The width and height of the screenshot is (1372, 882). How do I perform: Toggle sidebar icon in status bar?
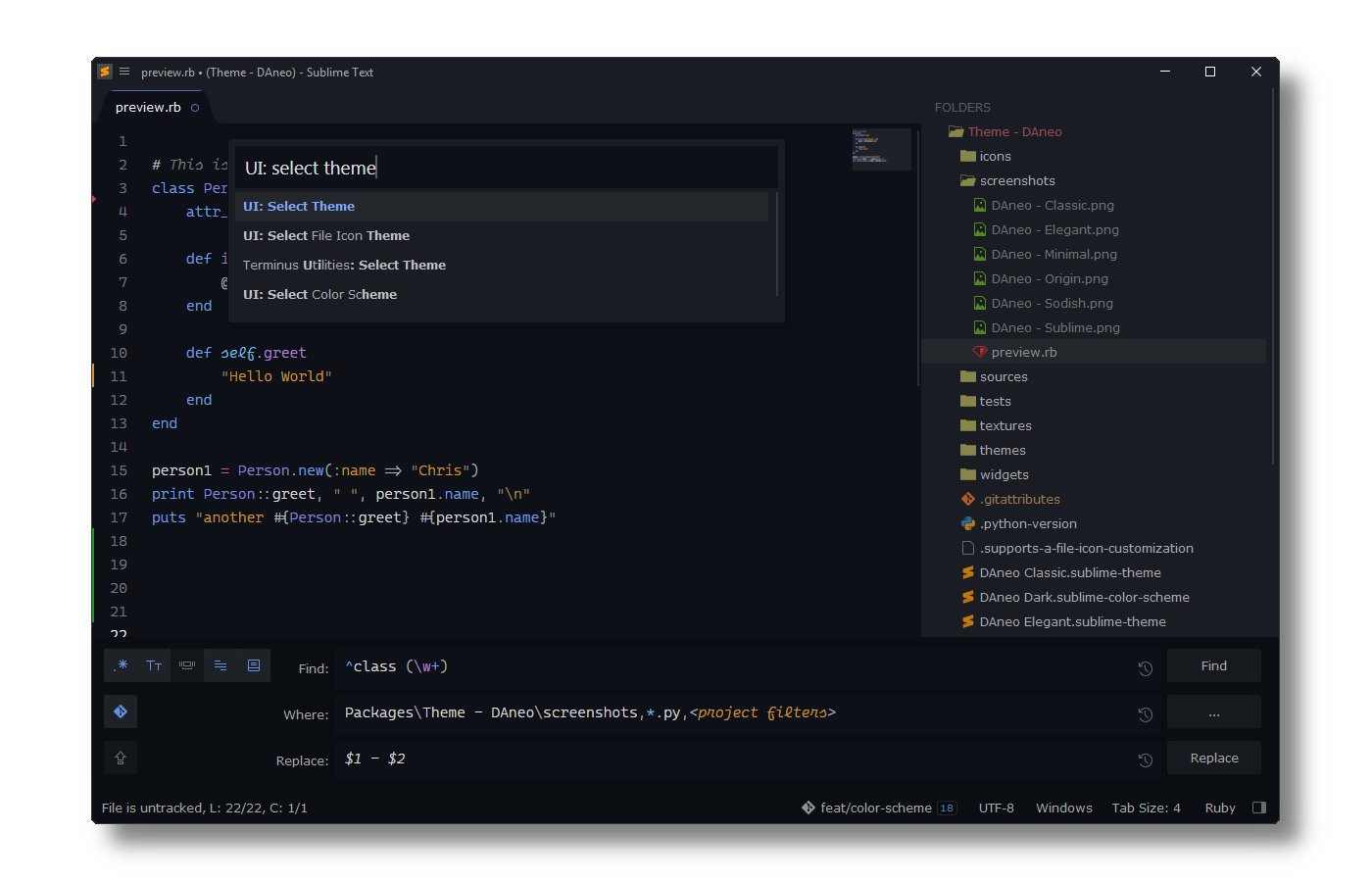(1259, 808)
